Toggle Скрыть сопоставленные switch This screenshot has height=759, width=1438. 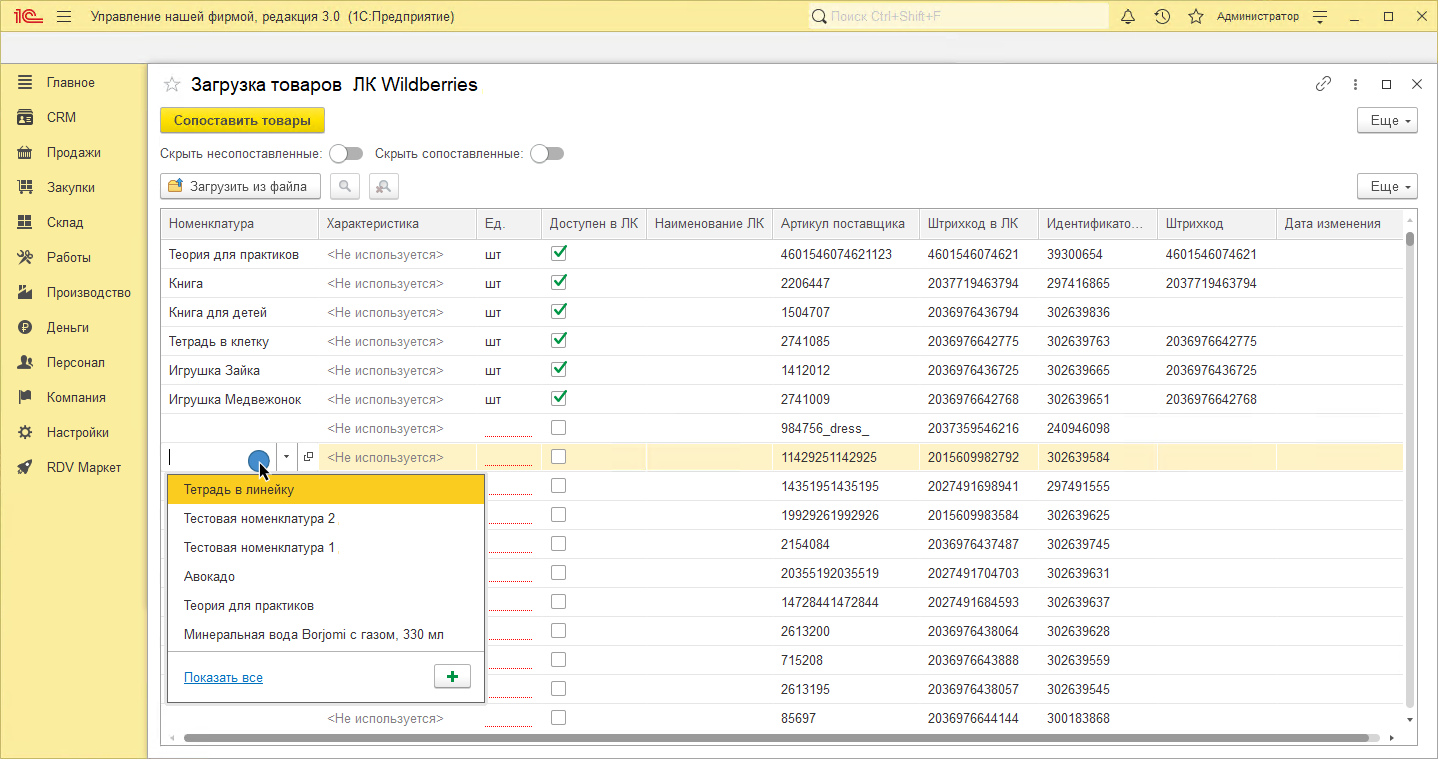[547, 154]
